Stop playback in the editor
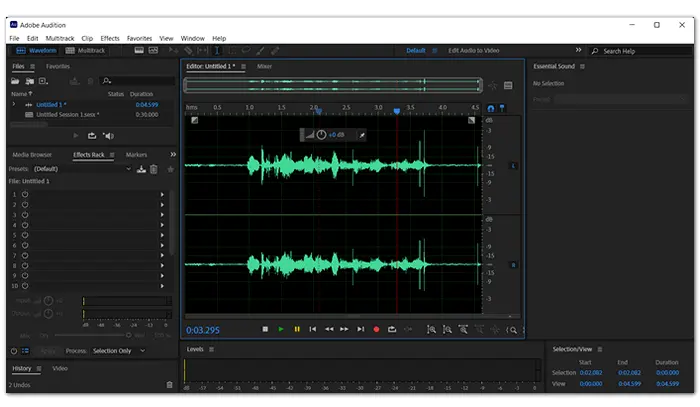700x407 pixels. [x=265, y=329]
